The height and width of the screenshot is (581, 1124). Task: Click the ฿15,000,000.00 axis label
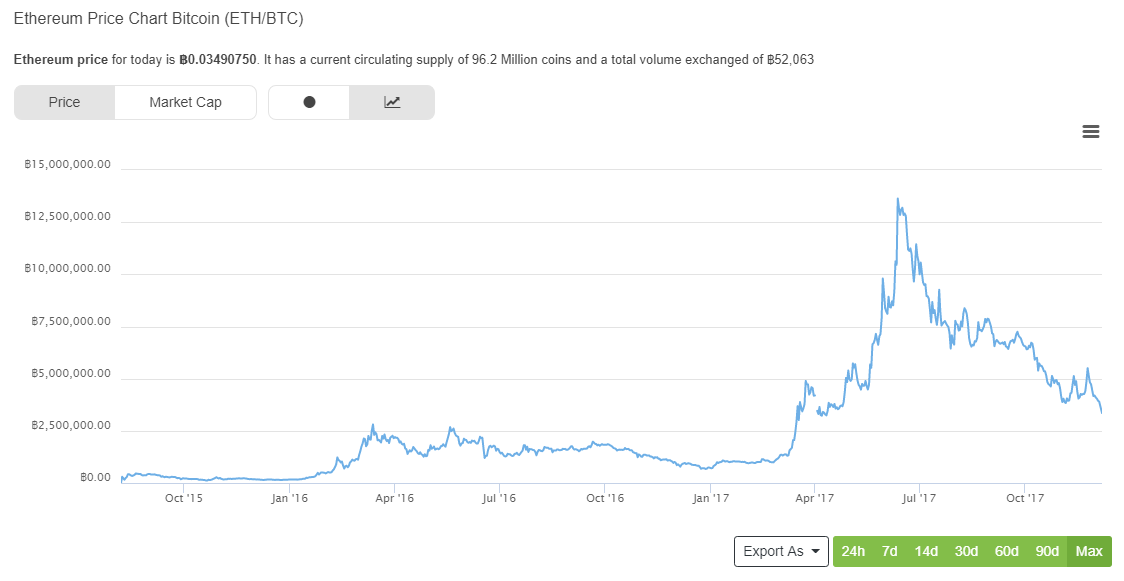67,165
